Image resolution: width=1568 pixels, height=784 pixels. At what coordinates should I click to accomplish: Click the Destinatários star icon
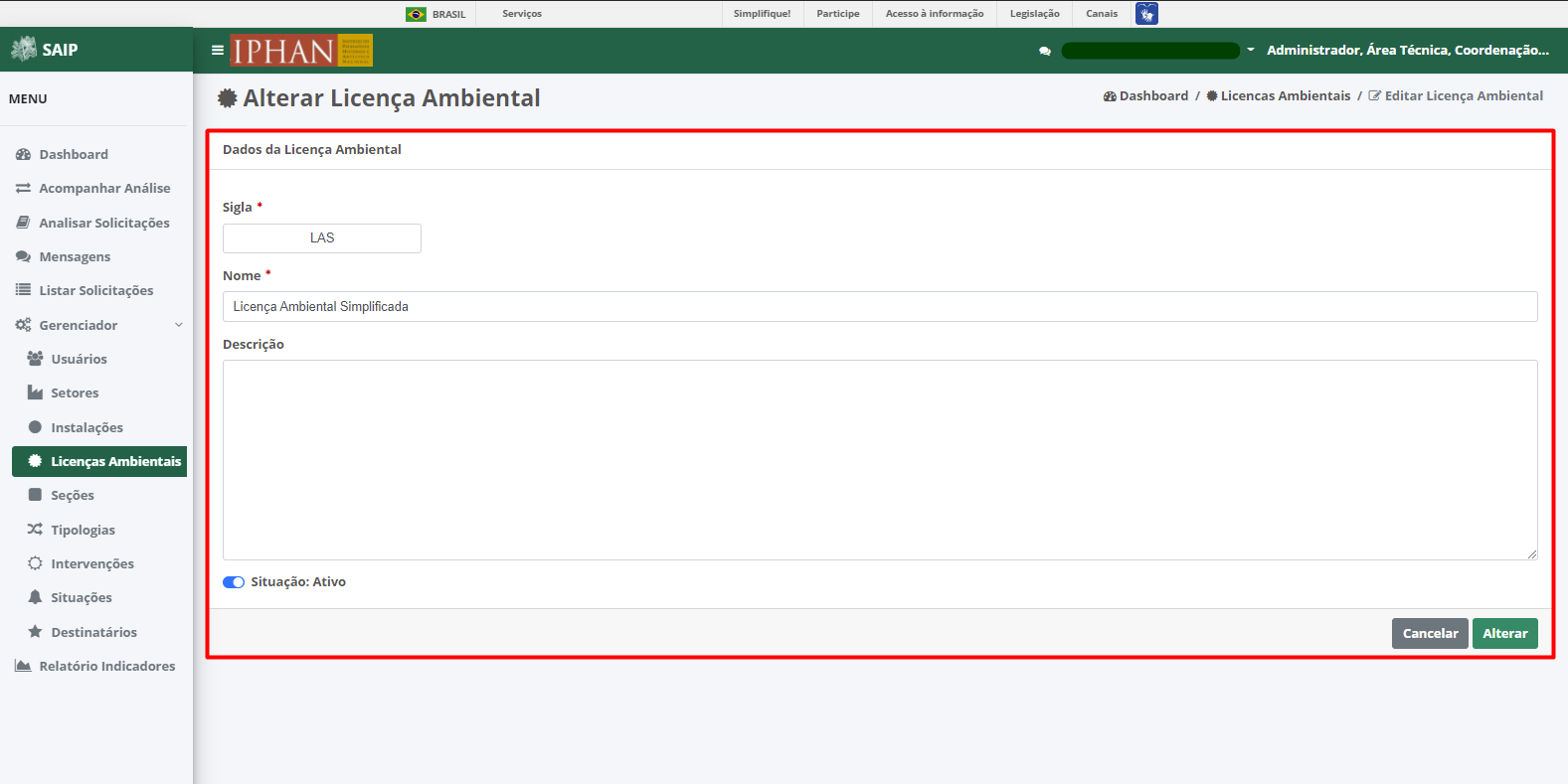pyautogui.click(x=35, y=632)
